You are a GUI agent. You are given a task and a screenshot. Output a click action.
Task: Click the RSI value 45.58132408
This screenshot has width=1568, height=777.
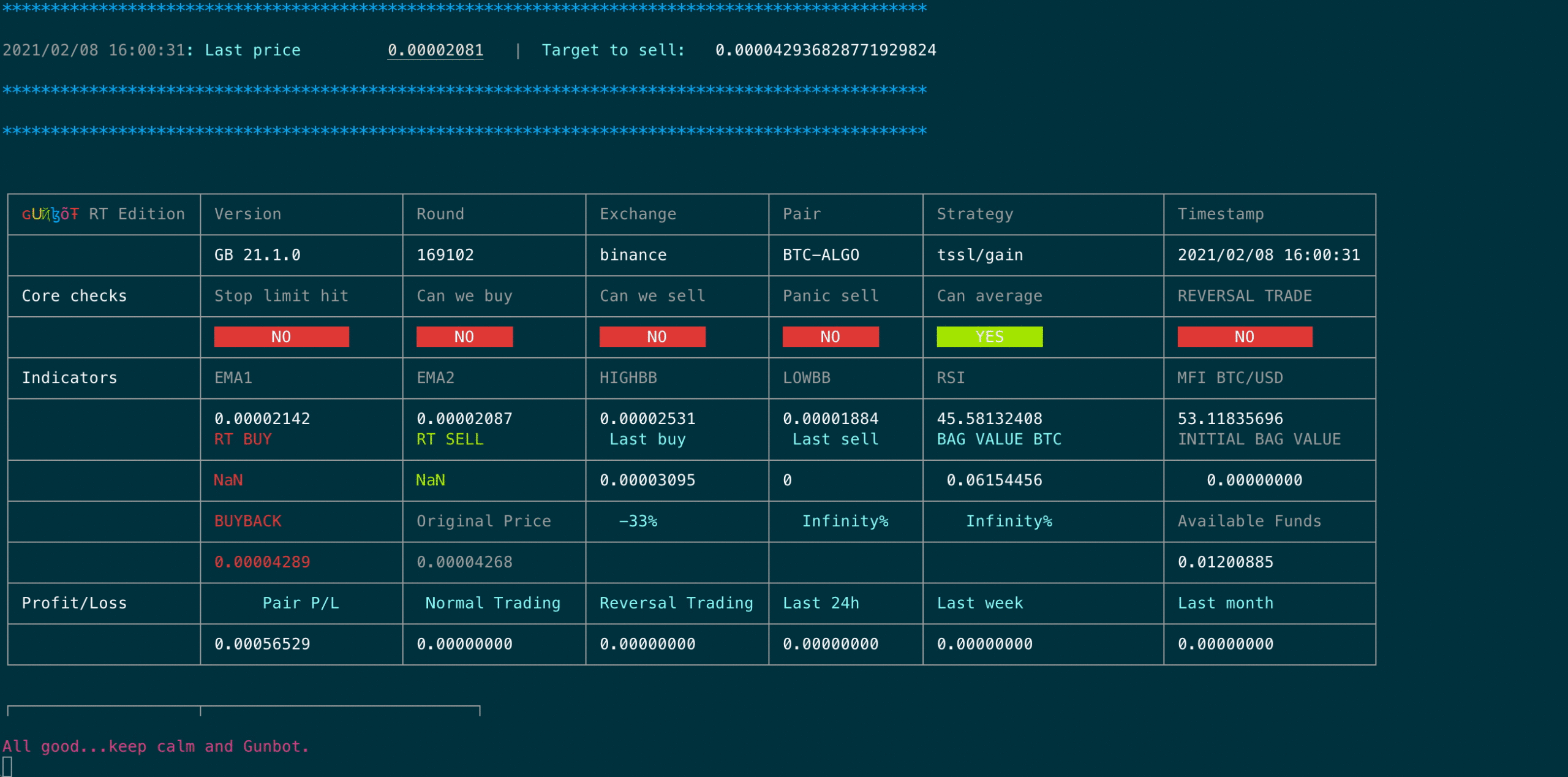click(990, 419)
